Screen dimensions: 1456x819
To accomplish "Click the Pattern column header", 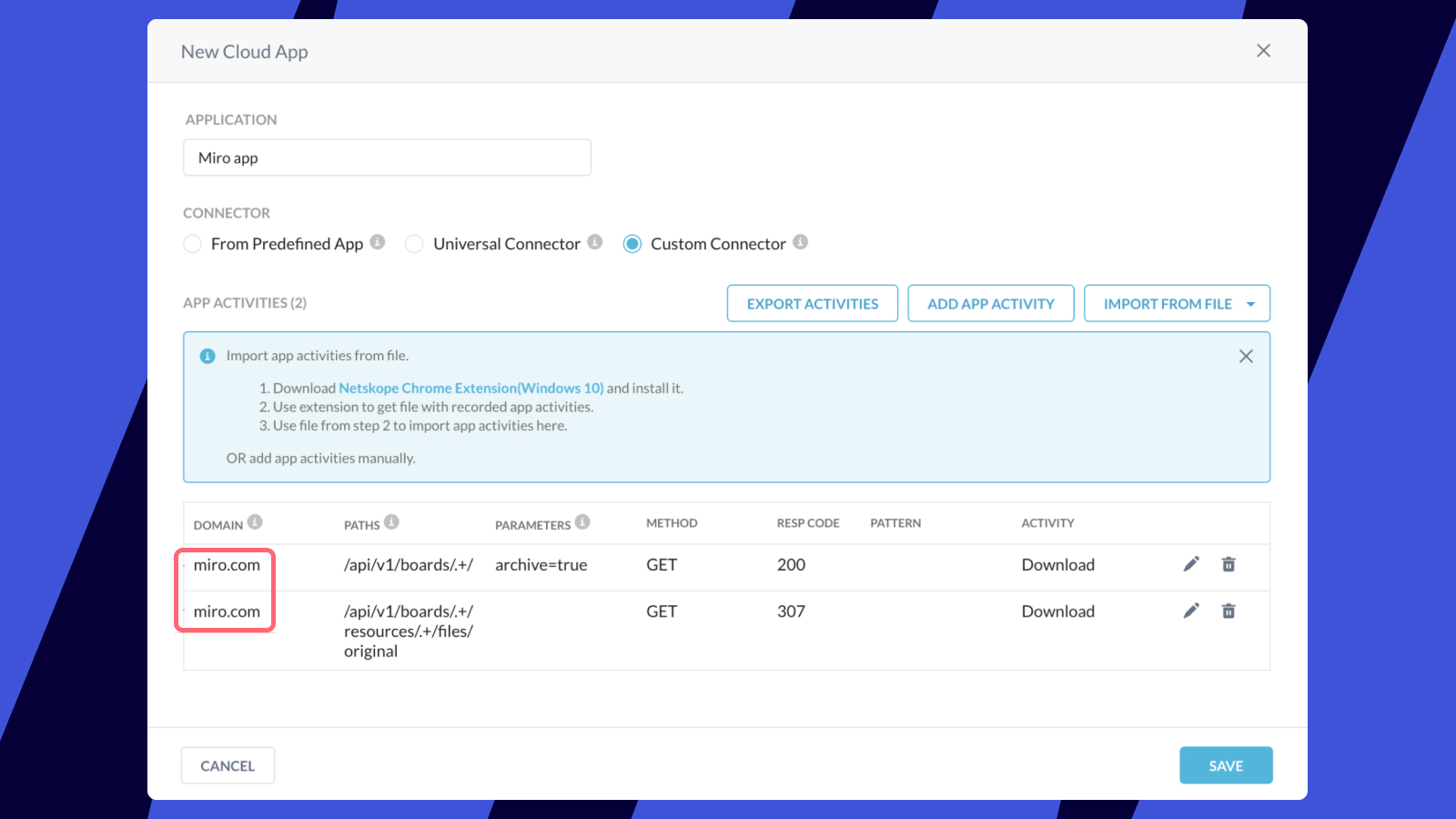I will 895,523.
